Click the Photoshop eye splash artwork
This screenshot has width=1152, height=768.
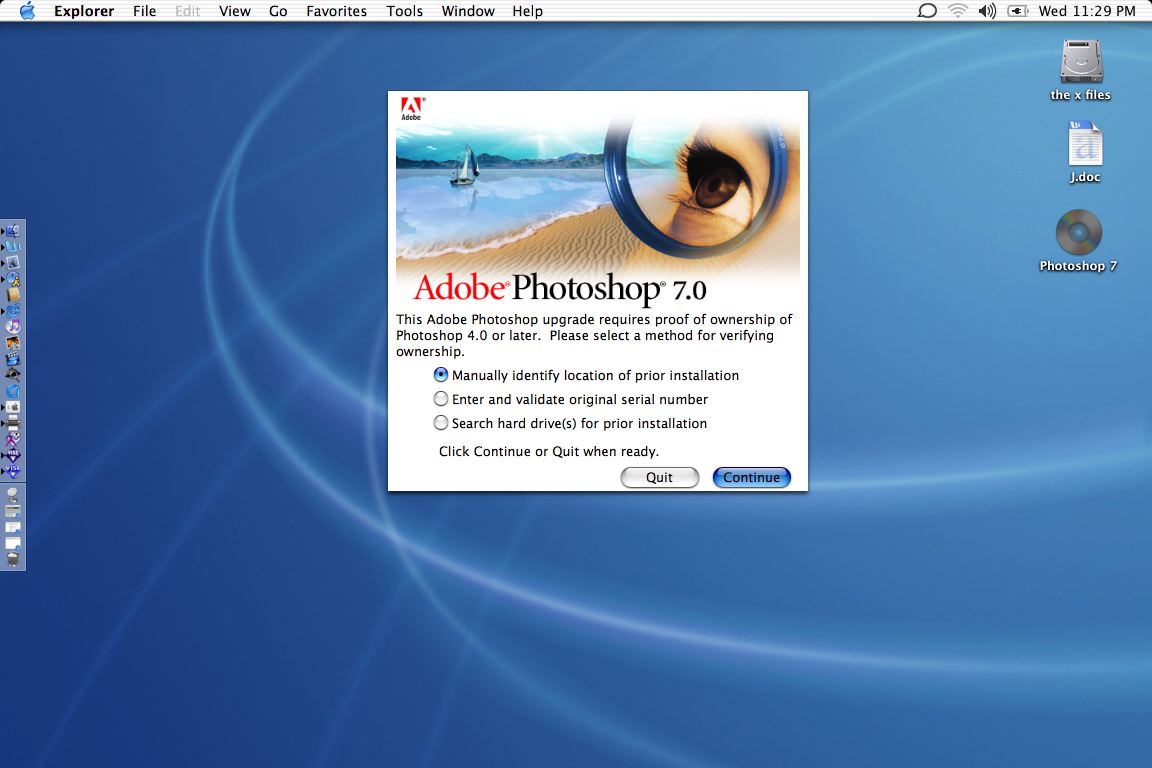point(598,195)
